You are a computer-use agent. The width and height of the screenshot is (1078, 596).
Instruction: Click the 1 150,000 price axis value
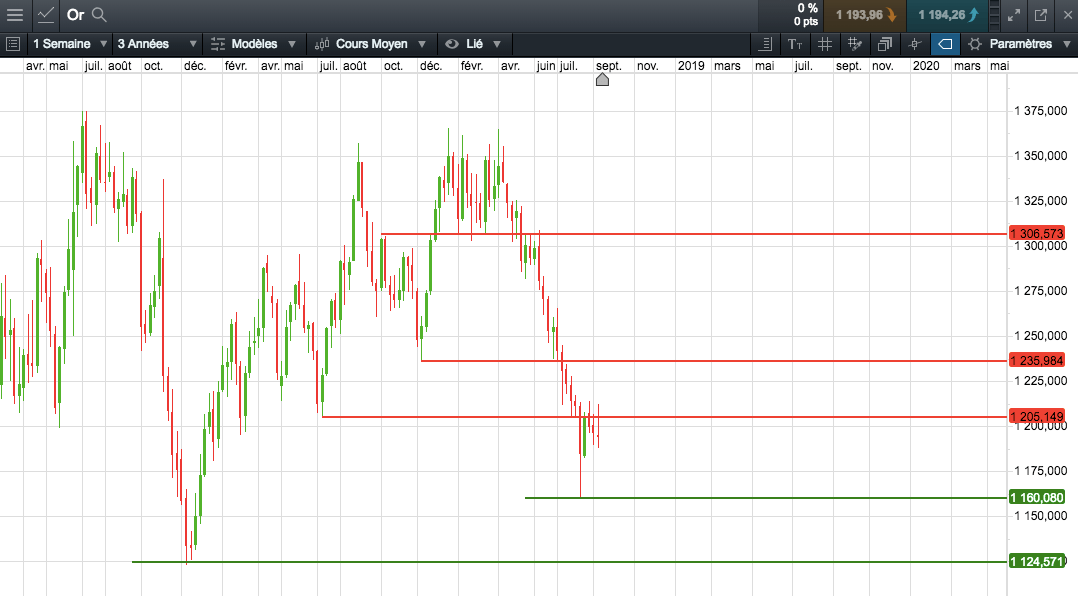pyautogui.click(x=1040, y=516)
